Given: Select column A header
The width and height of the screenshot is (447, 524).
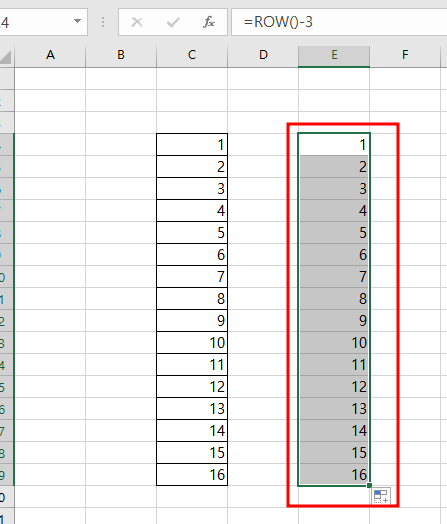Looking at the screenshot, I should coord(50,55).
